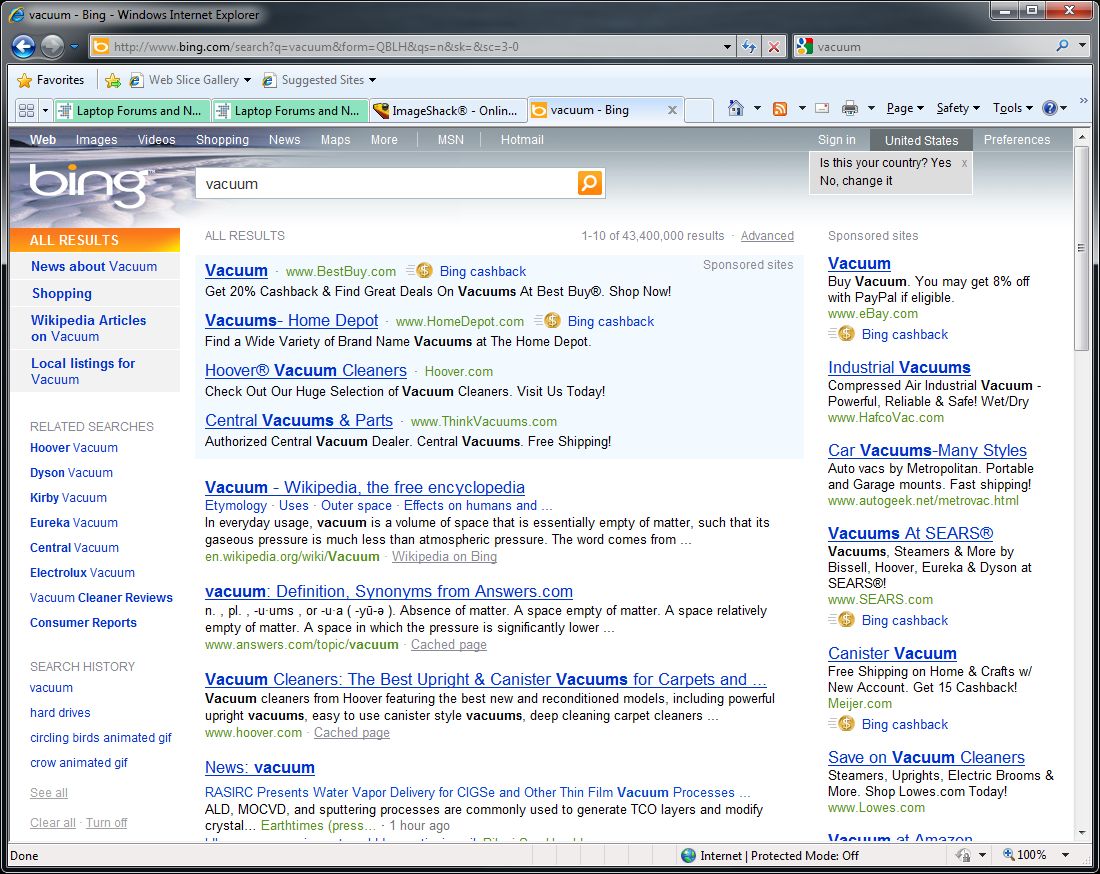1100x874 pixels.
Task: Click in the Bing search input field
Action: pos(387,184)
